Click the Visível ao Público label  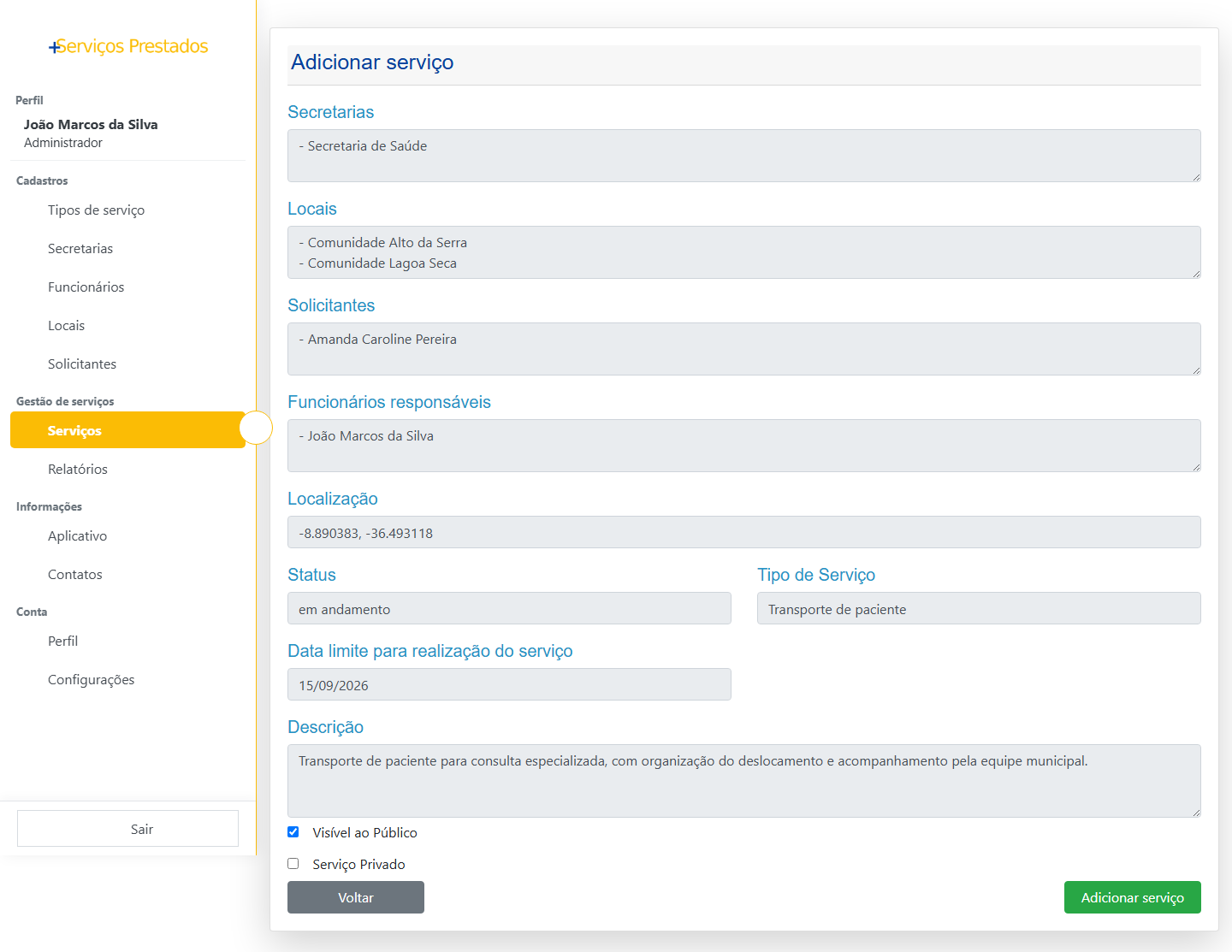365,833
